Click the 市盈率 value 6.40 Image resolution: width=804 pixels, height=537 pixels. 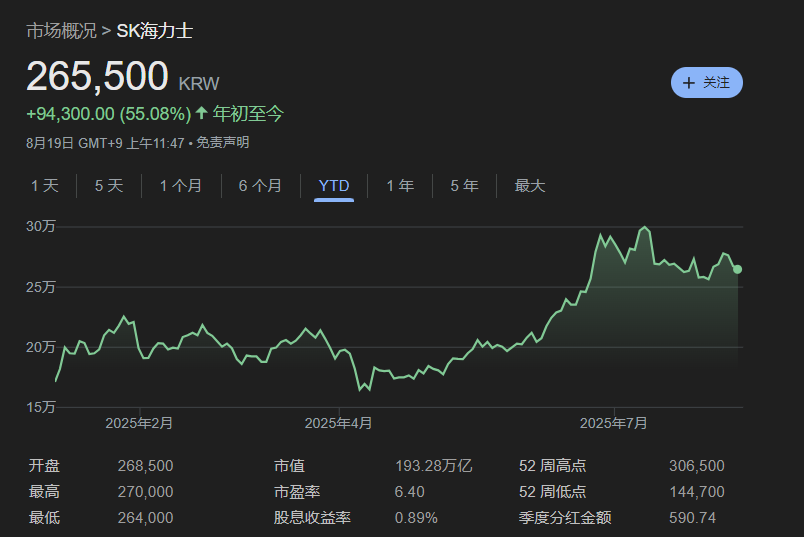pos(410,492)
